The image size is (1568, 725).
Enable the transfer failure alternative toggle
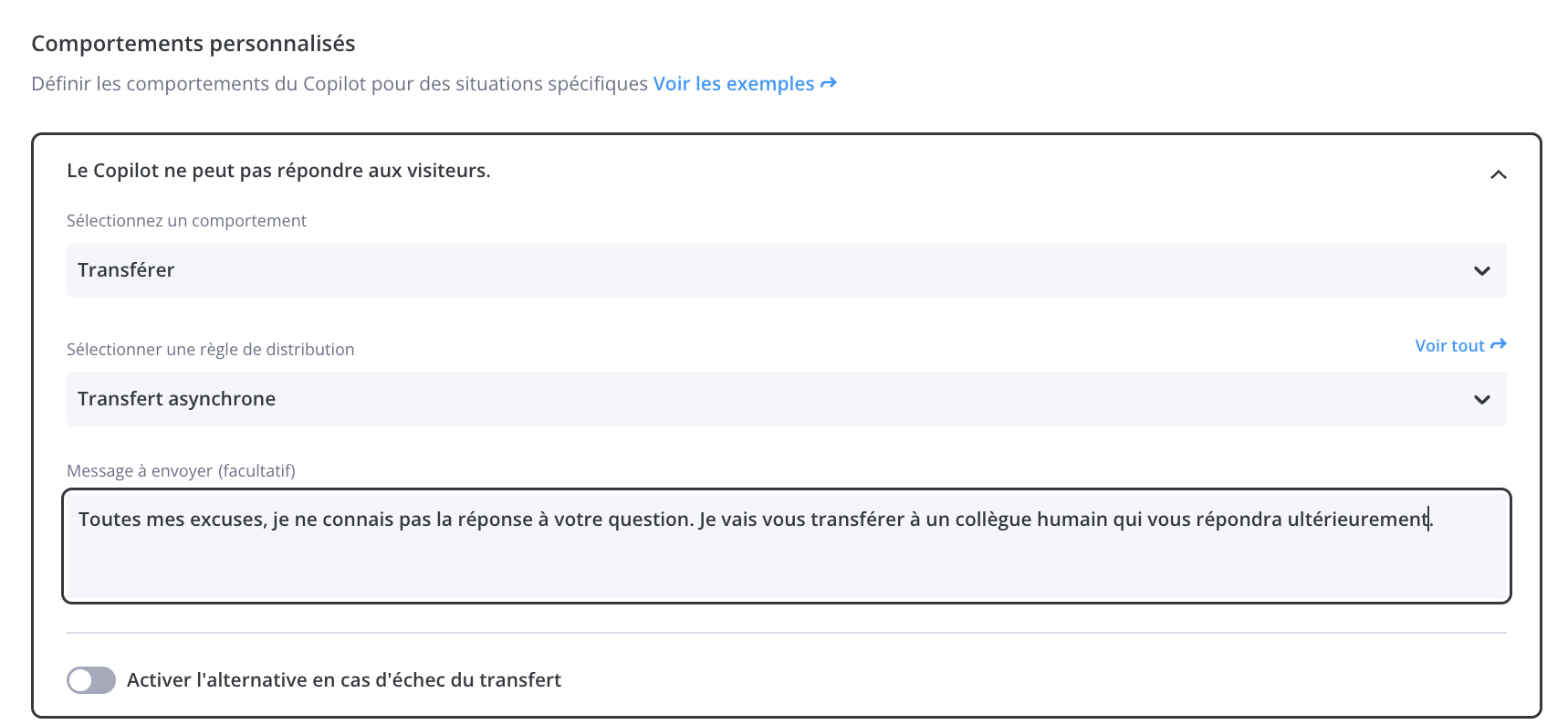coord(91,680)
